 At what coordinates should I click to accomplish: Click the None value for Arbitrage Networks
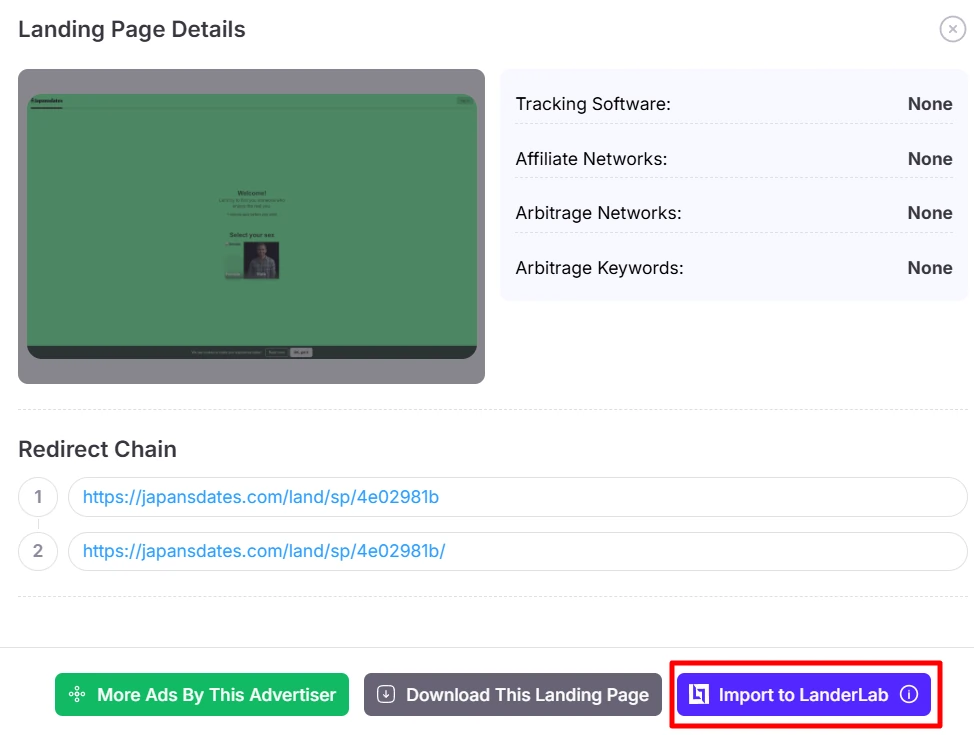(930, 213)
